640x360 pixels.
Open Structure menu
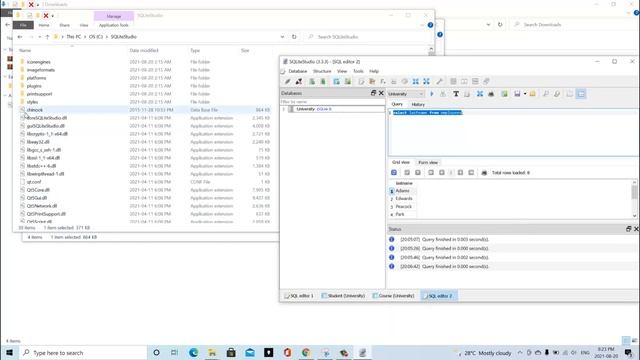coord(322,71)
